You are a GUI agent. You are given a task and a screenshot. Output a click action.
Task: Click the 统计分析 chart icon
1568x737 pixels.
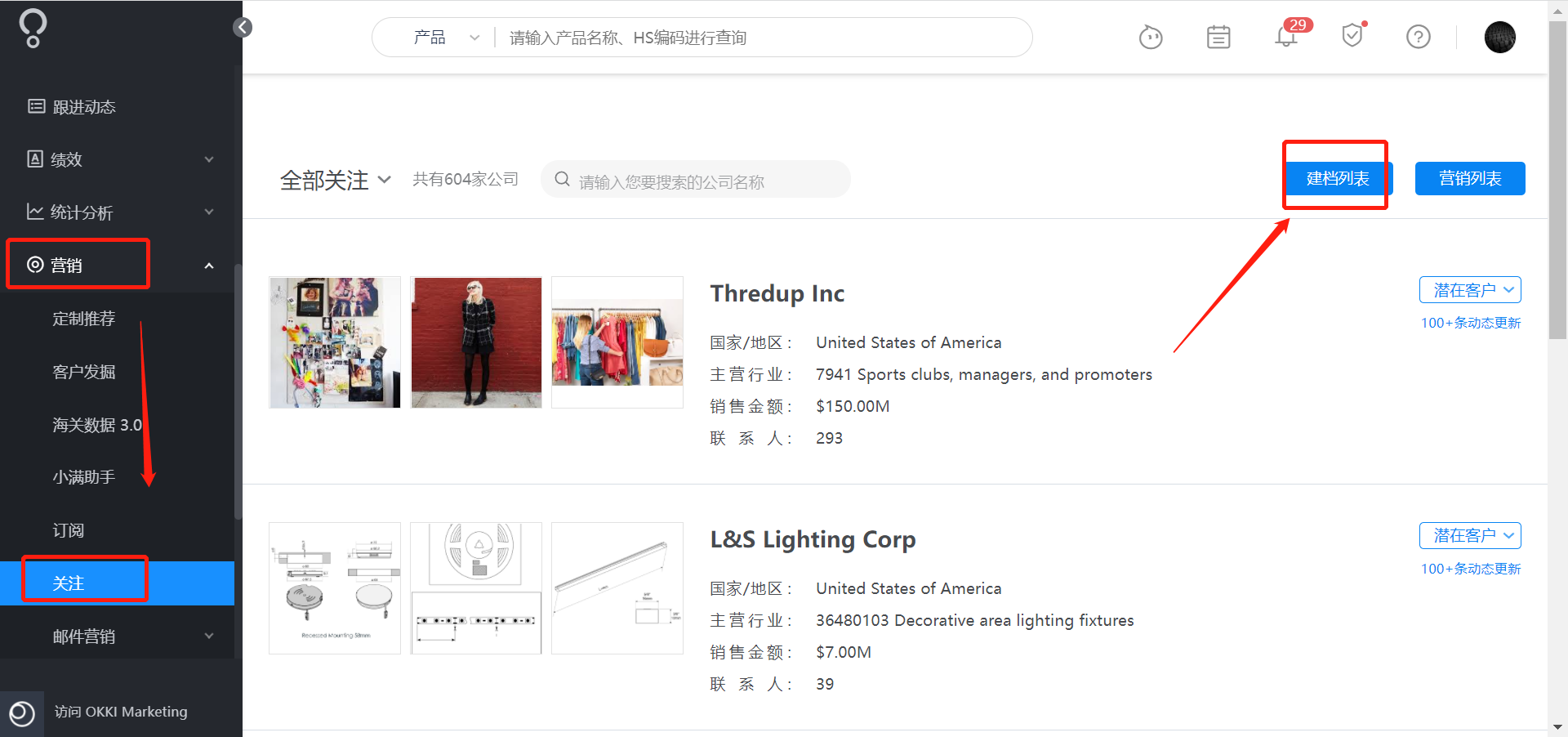tap(35, 212)
